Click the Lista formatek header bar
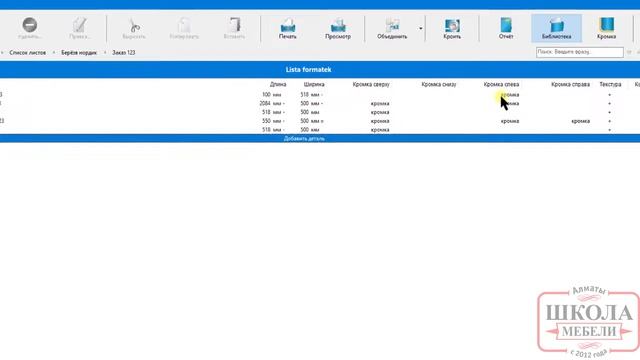 pos(308,70)
